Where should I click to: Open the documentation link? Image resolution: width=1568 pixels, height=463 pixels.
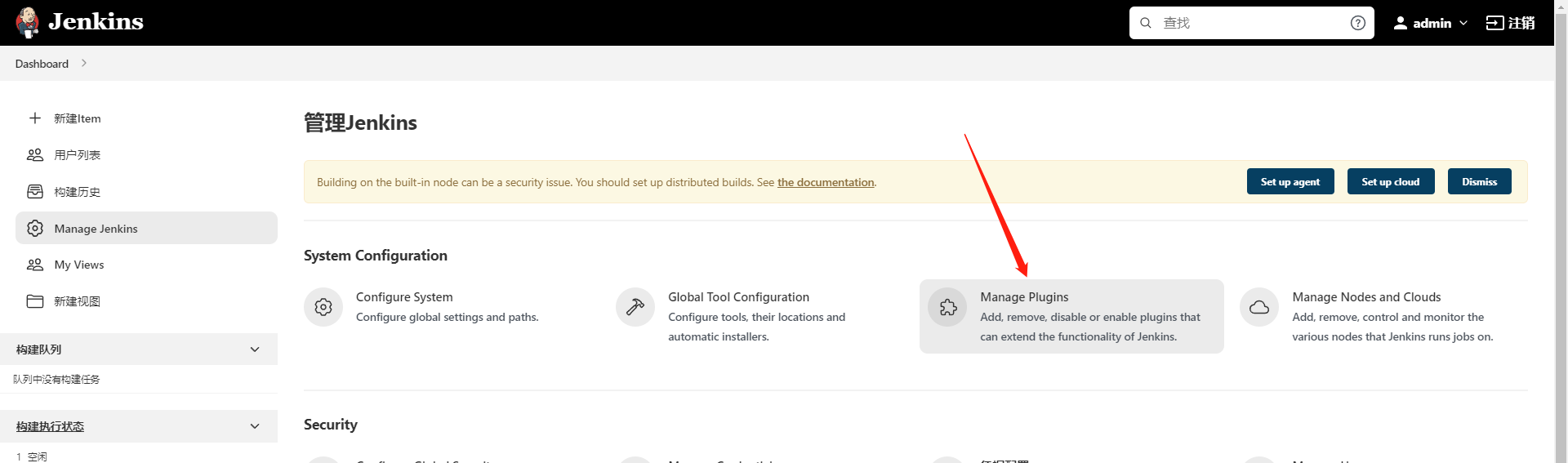(826, 182)
